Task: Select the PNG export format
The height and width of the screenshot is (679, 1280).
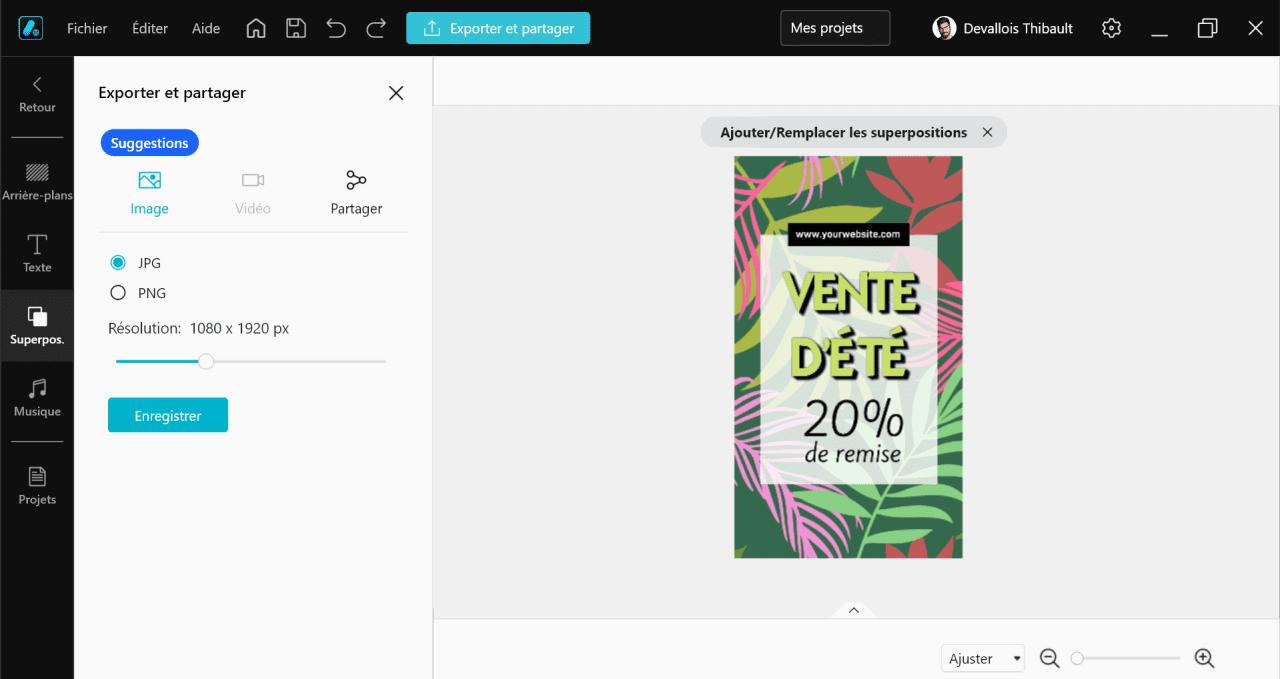Action: [118, 292]
